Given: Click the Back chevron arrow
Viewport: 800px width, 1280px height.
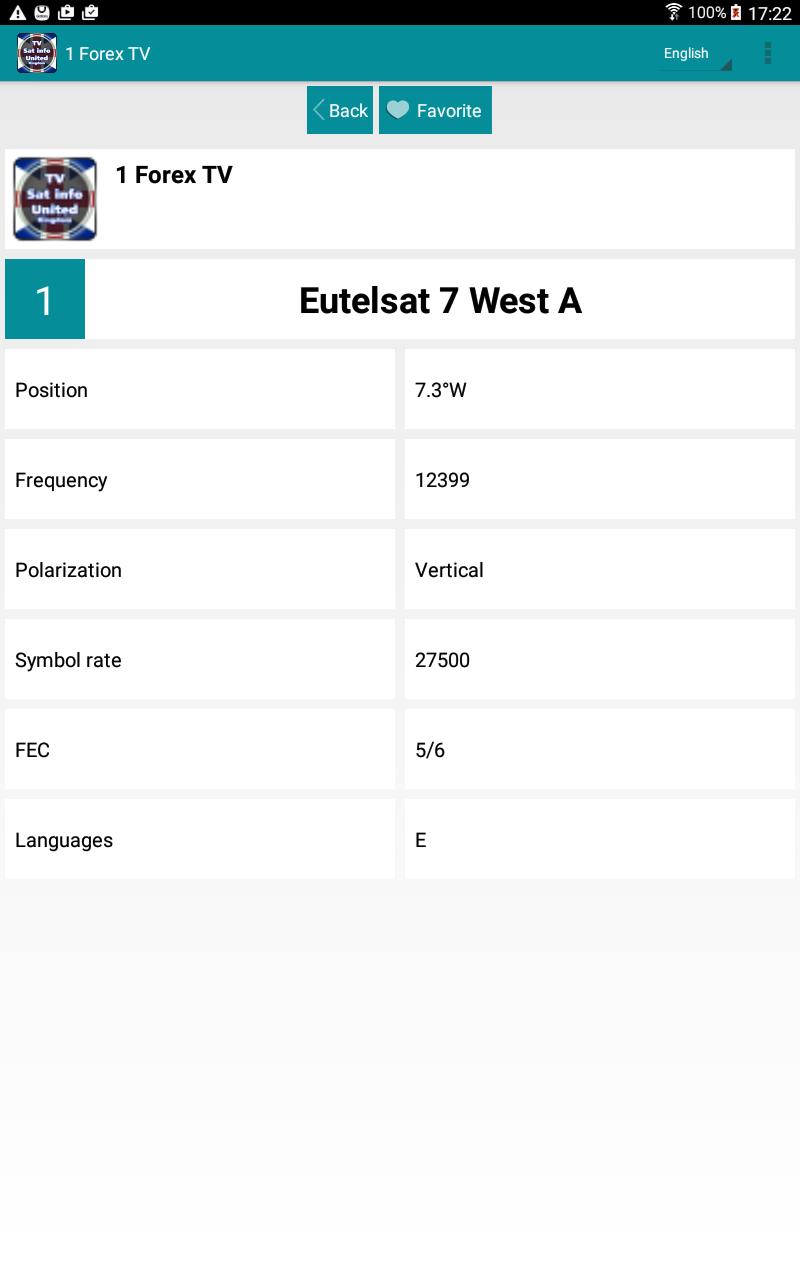Looking at the screenshot, I should [x=319, y=110].
